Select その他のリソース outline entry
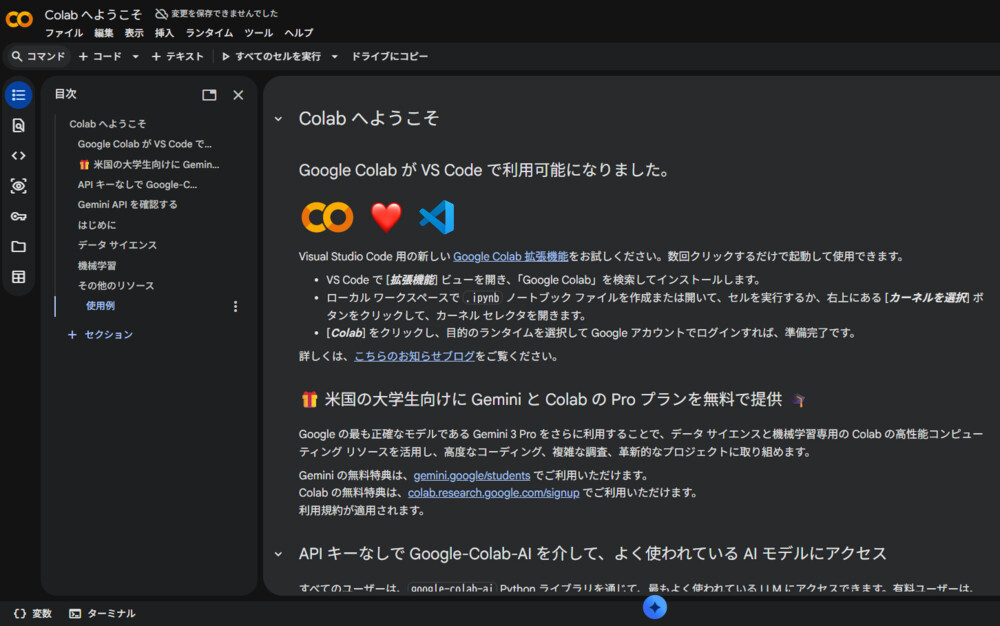 coord(116,286)
